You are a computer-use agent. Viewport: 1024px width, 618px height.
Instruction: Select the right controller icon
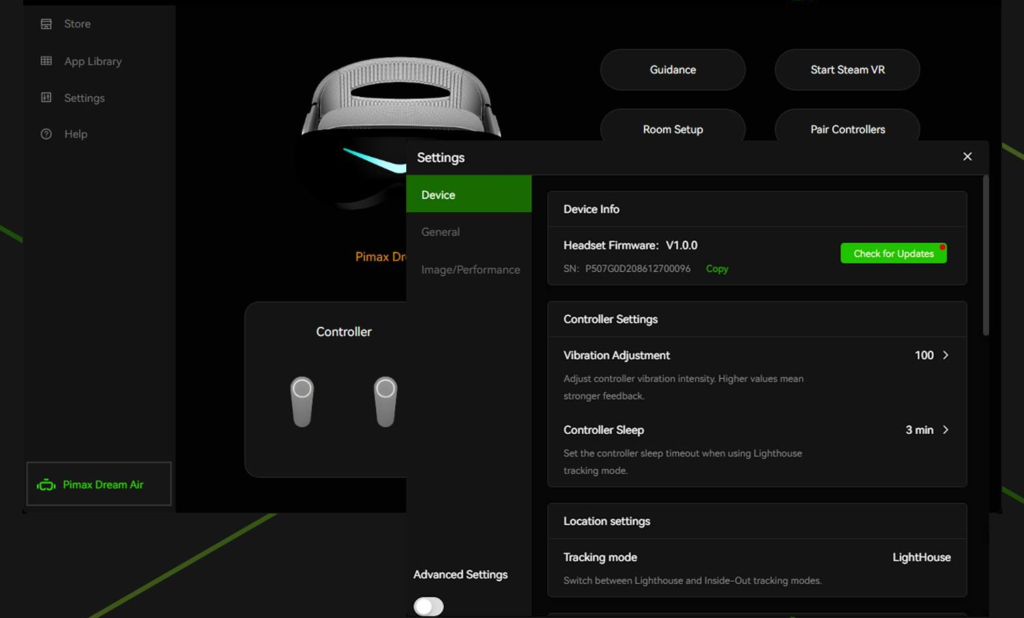(385, 401)
